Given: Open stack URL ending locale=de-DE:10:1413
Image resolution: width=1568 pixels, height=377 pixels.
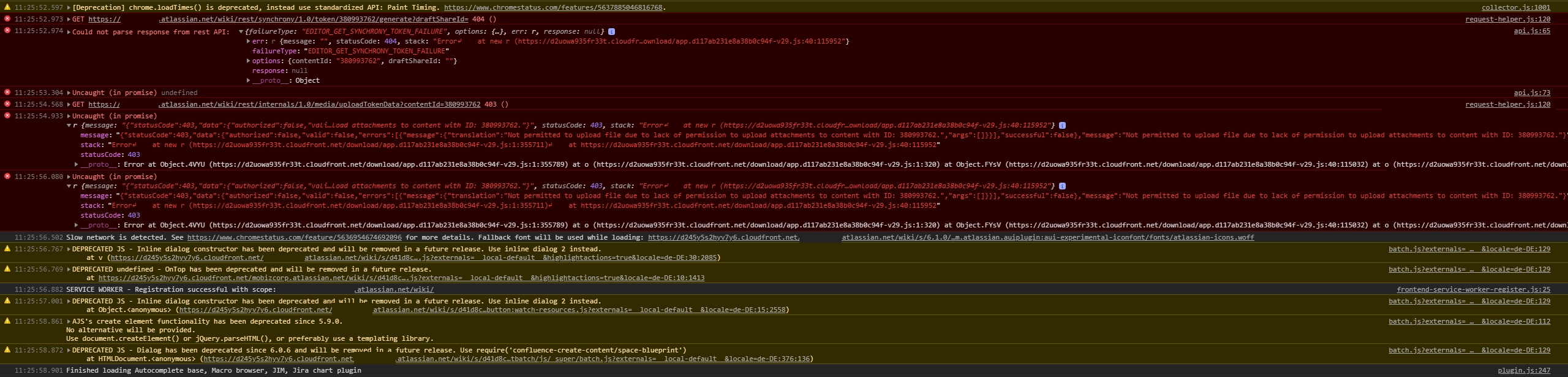Looking at the screenshot, I should click(x=401, y=278).
